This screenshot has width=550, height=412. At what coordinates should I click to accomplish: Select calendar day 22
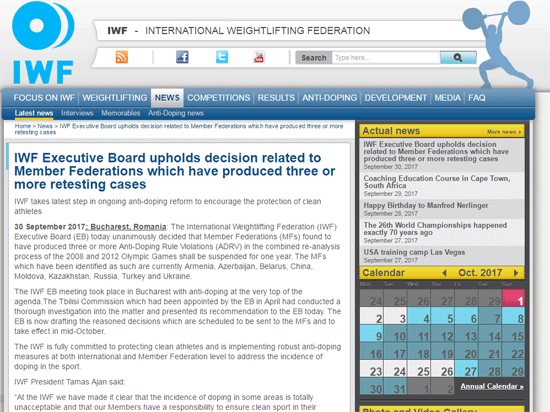[513, 351]
